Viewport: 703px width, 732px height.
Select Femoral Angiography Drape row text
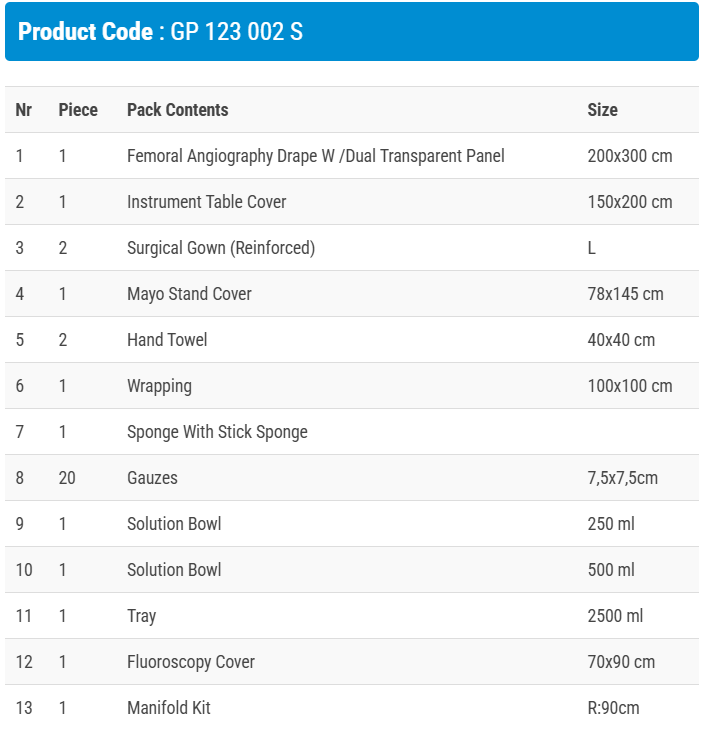(315, 156)
